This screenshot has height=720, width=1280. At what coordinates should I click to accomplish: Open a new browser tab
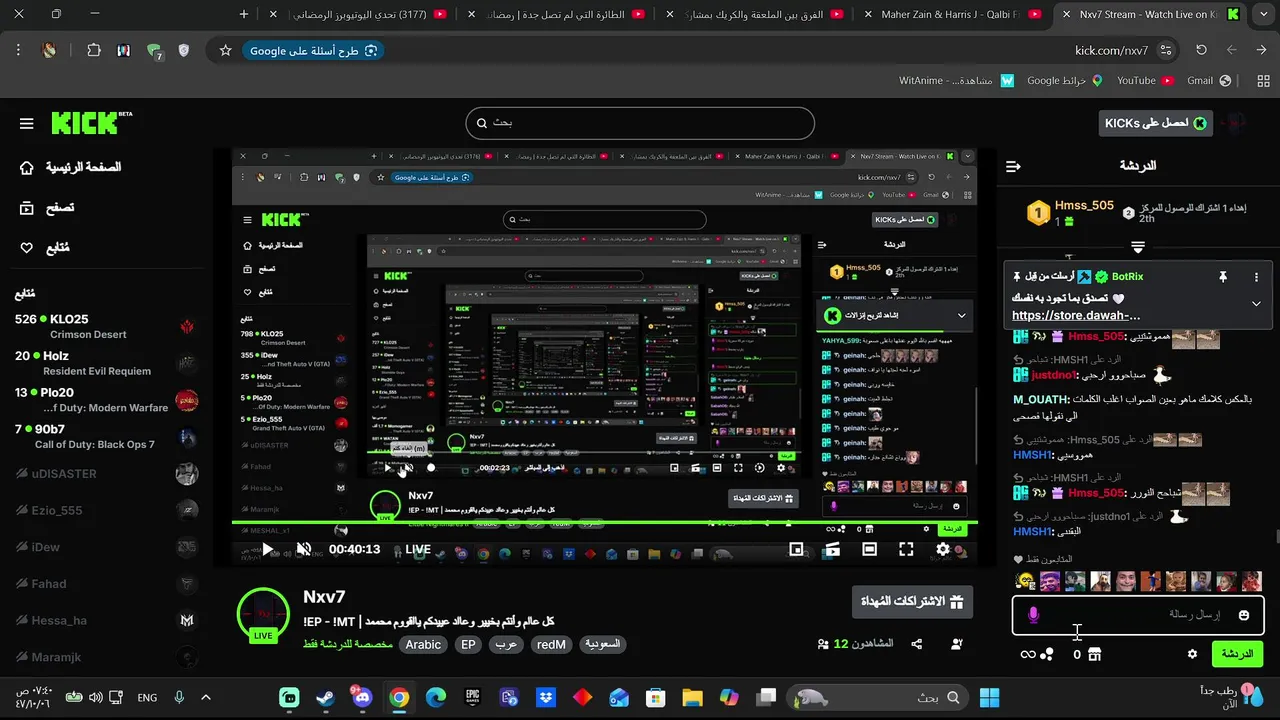[x=244, y=14]
